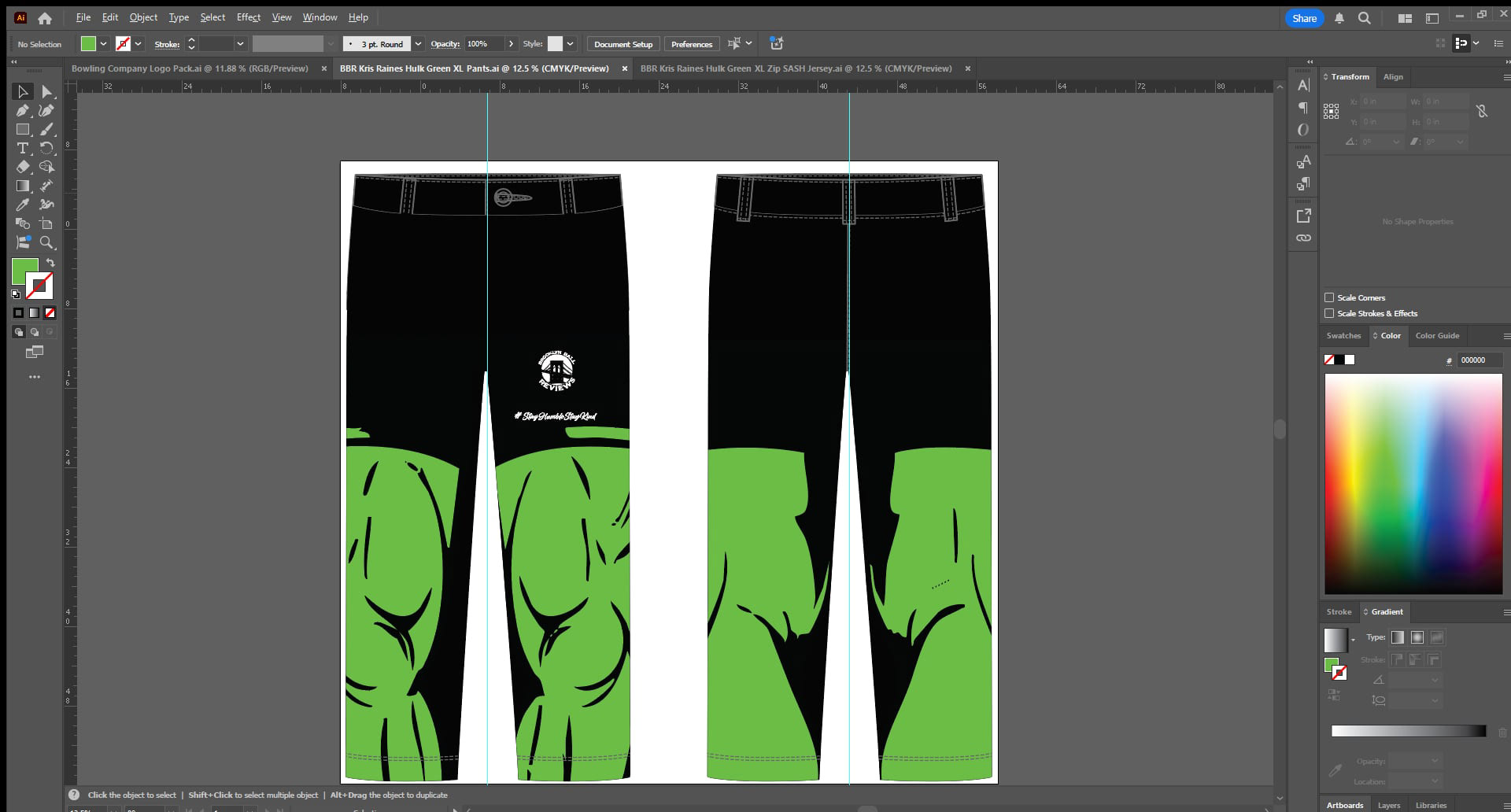Select the Eyedropper tool
The image size is (1511, 812).
tap(23, 205)
